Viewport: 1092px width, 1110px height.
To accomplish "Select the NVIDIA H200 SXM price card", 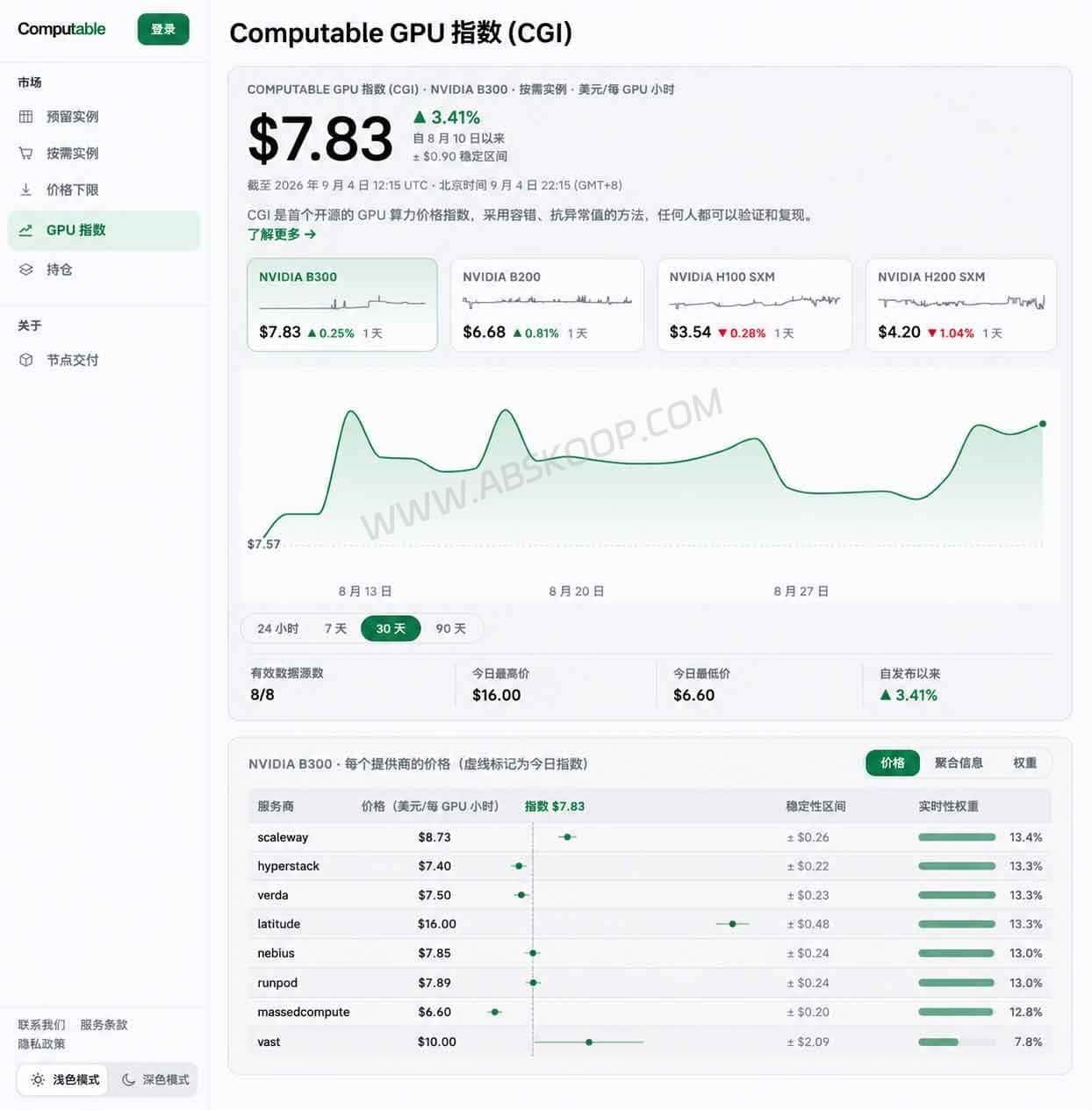I will [x=961, y=304].
